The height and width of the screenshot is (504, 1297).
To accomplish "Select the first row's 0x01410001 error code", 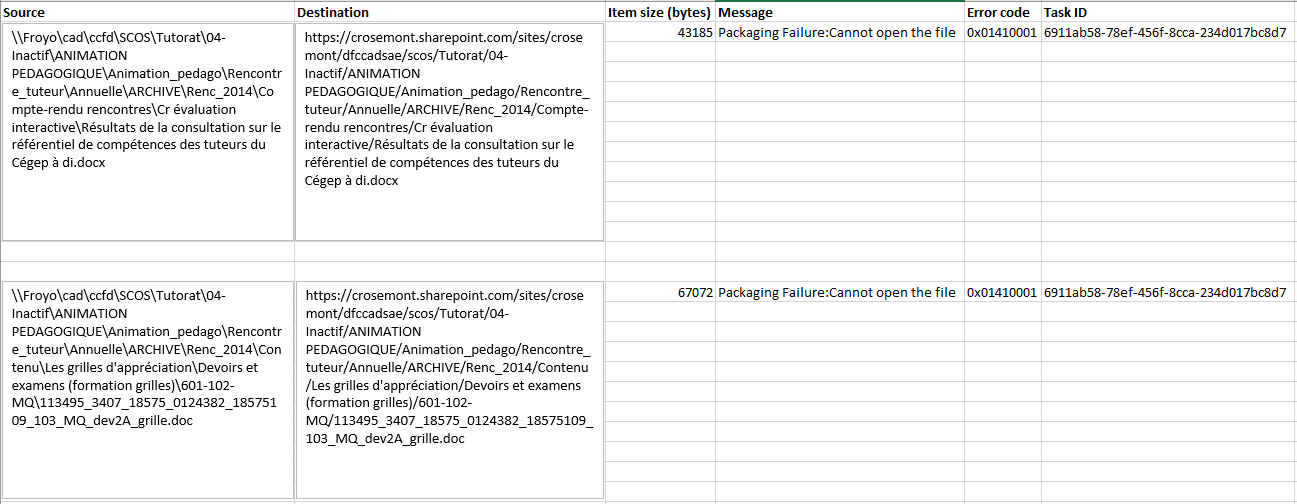I will (1002, 33).
